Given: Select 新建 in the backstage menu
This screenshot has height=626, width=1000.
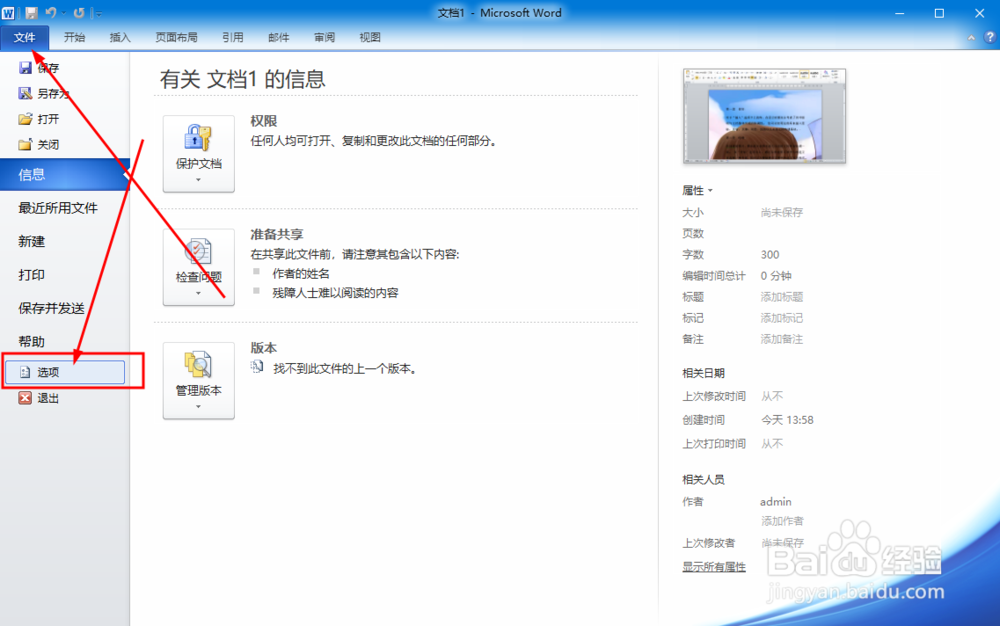Looking at the screenshot, I should pos(32,242).
